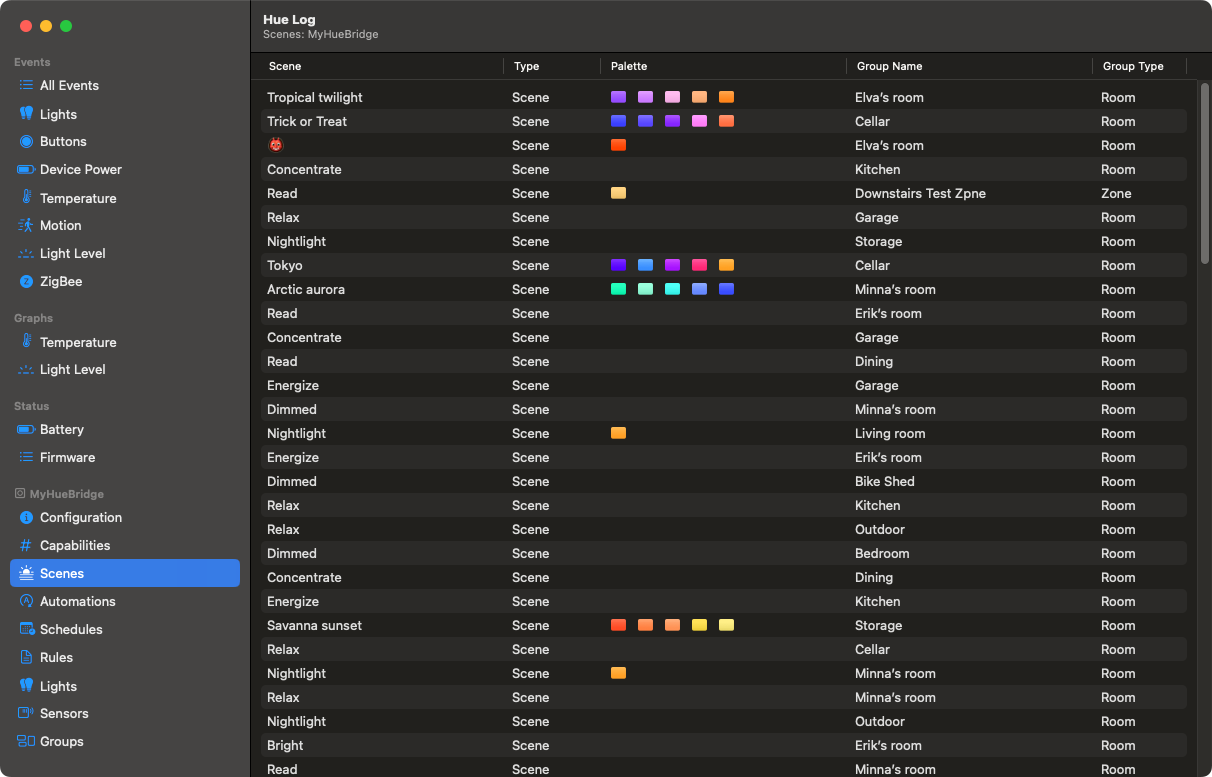Click a purple palette swatch in the Tokyo row
The image size is (1212, 777).
618,265
